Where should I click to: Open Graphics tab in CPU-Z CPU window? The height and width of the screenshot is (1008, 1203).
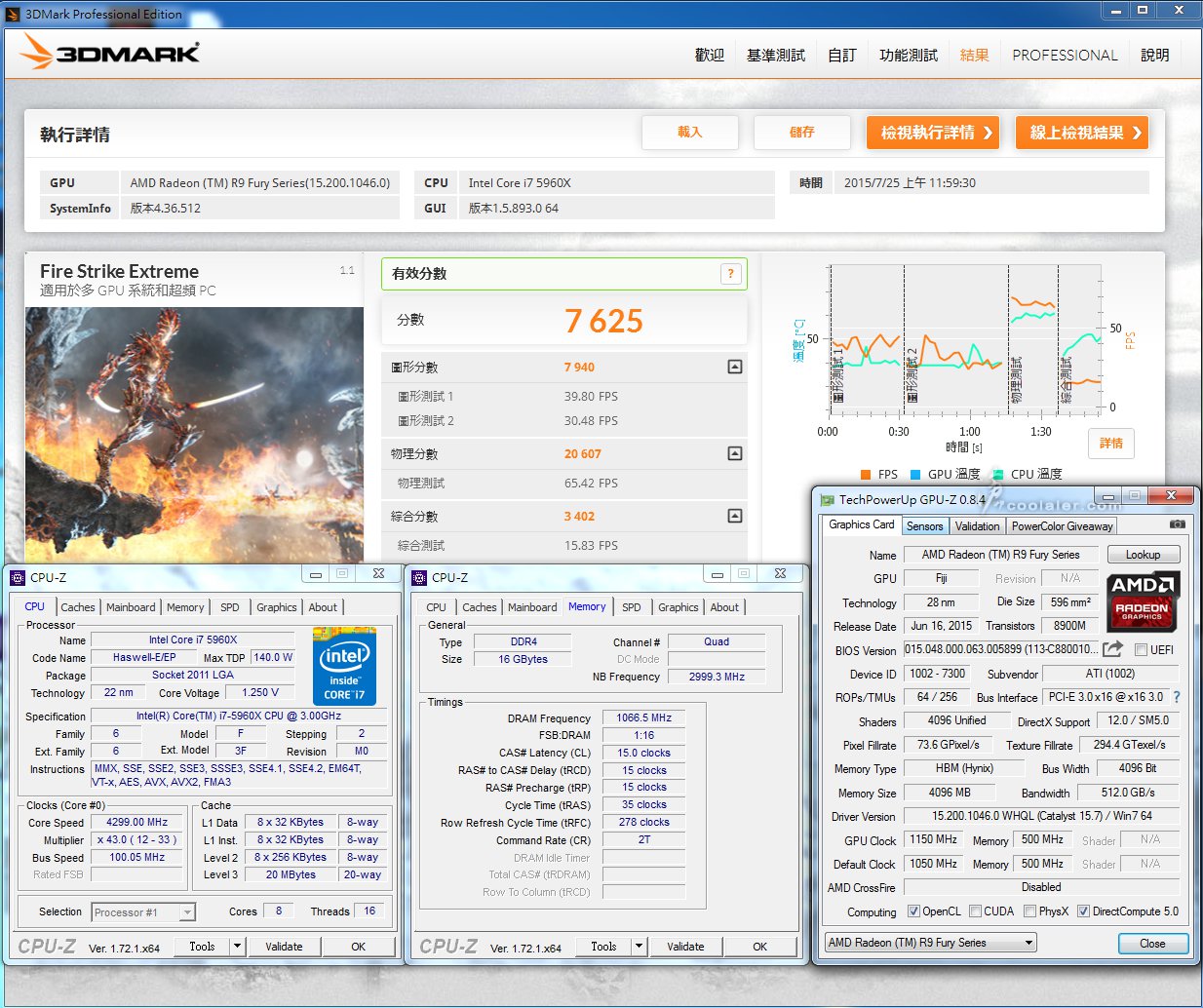(x=277, y=607)
